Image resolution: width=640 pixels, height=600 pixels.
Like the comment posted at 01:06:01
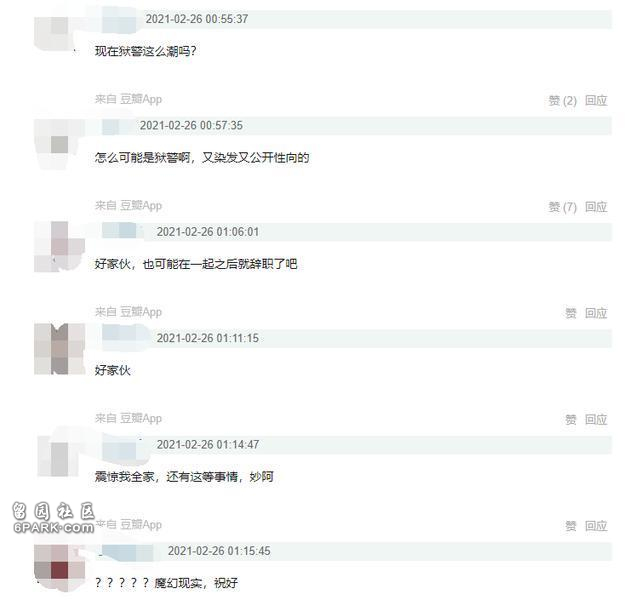click(x=571, y=313)
